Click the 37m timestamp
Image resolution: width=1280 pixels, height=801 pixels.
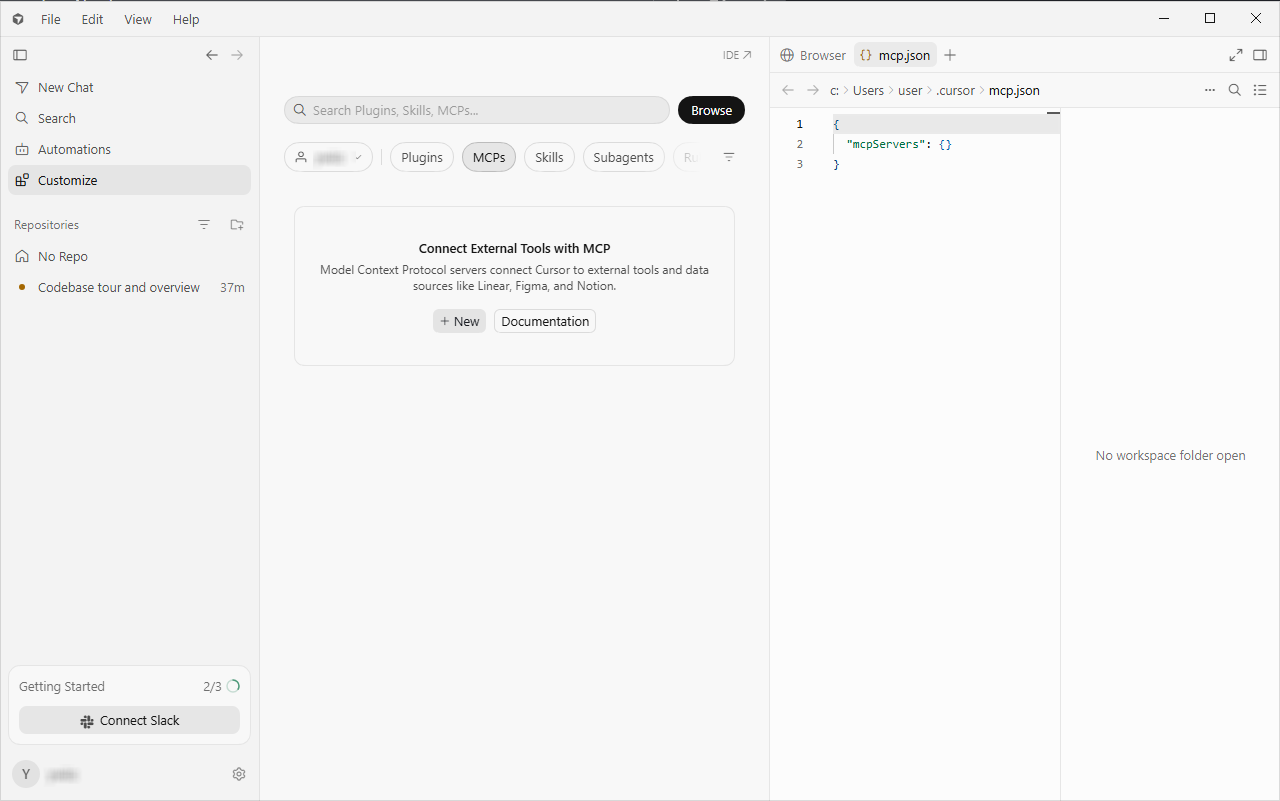(232, 287)
